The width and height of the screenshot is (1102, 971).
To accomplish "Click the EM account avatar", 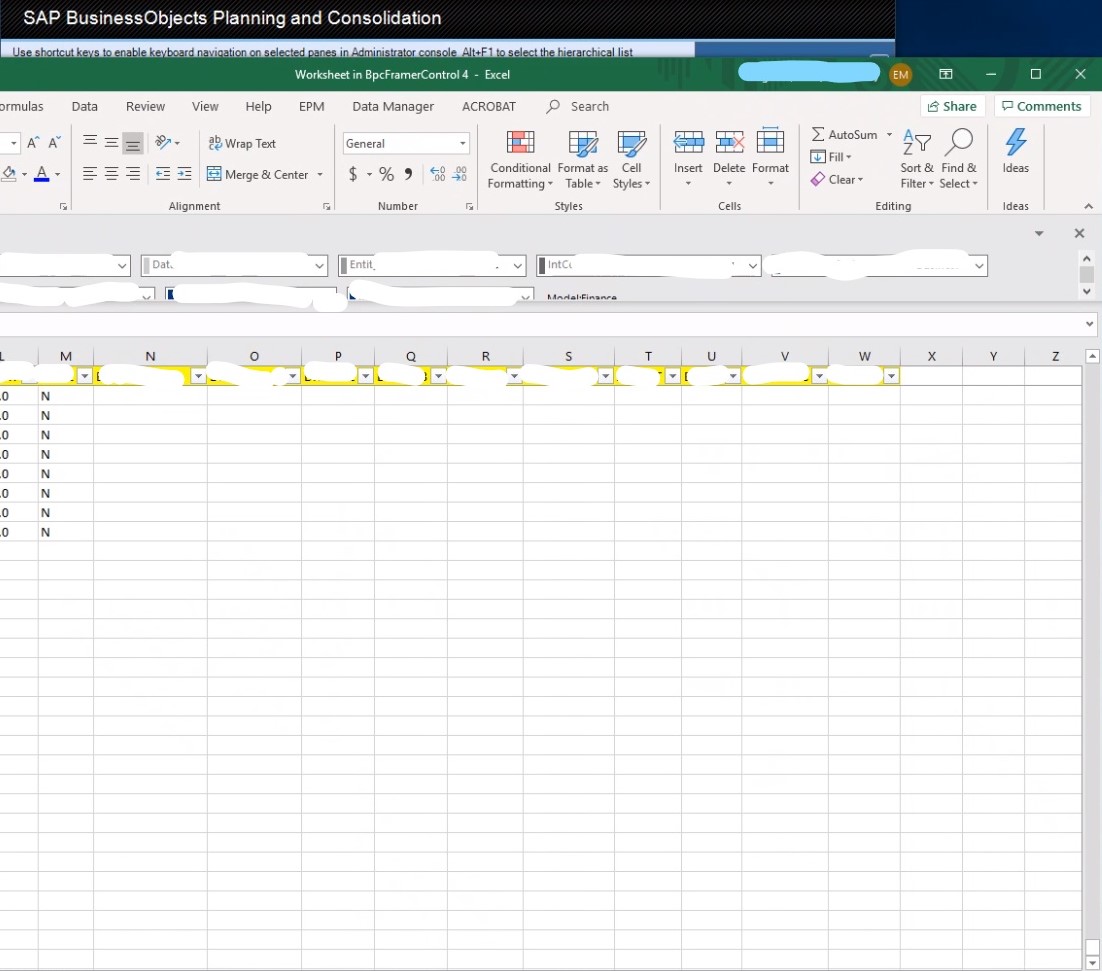I will 900,74.
